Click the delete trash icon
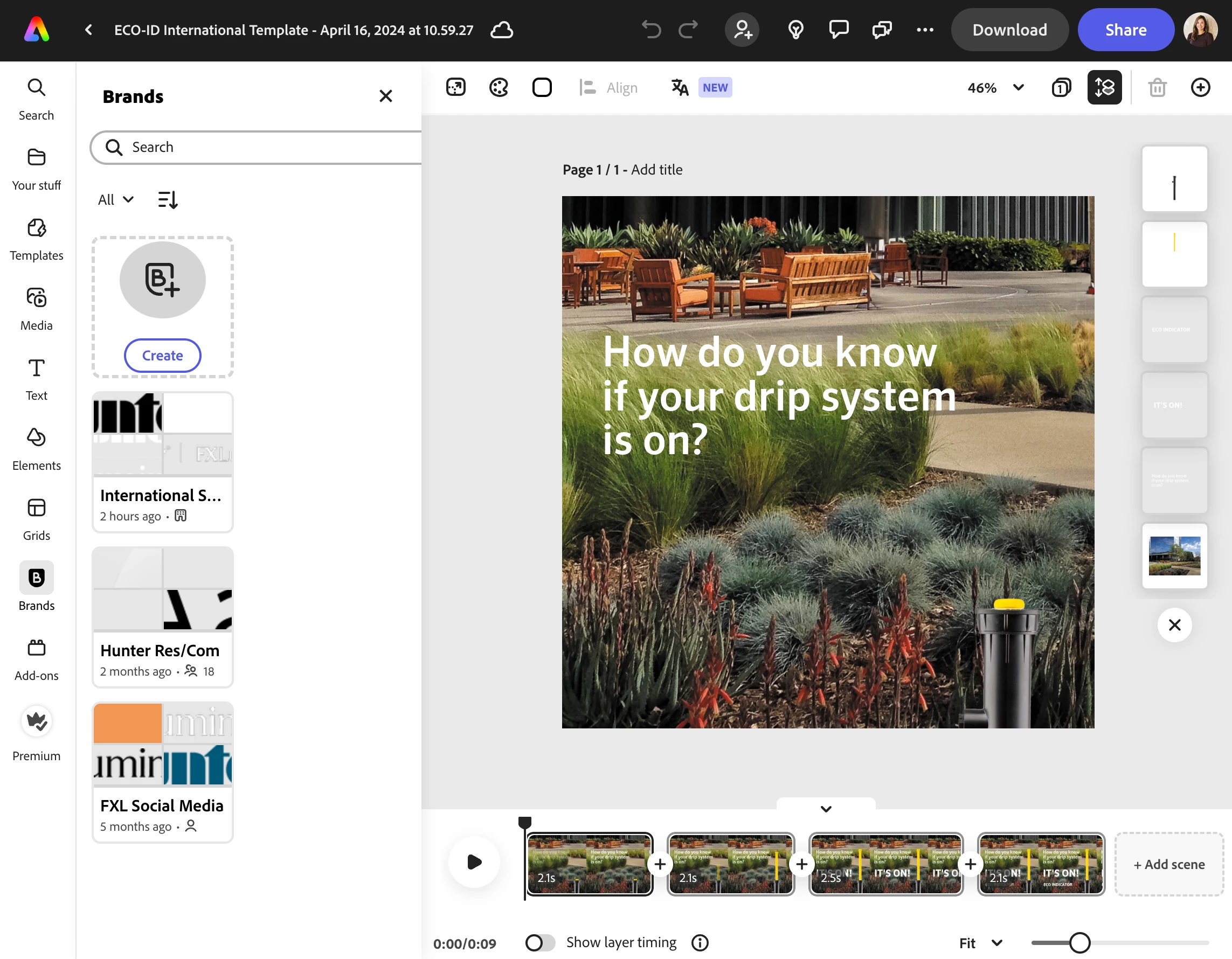This screenshot has width=1232, height=959. click(1157, 88)
